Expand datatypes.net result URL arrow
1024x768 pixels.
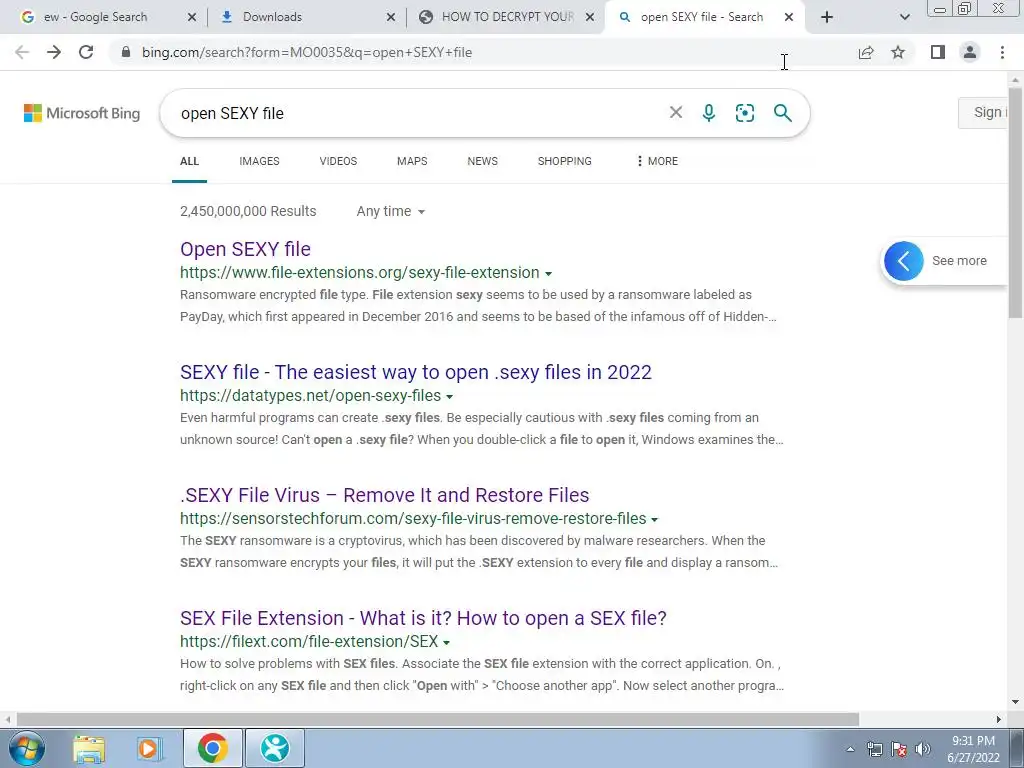pos(449,396)
